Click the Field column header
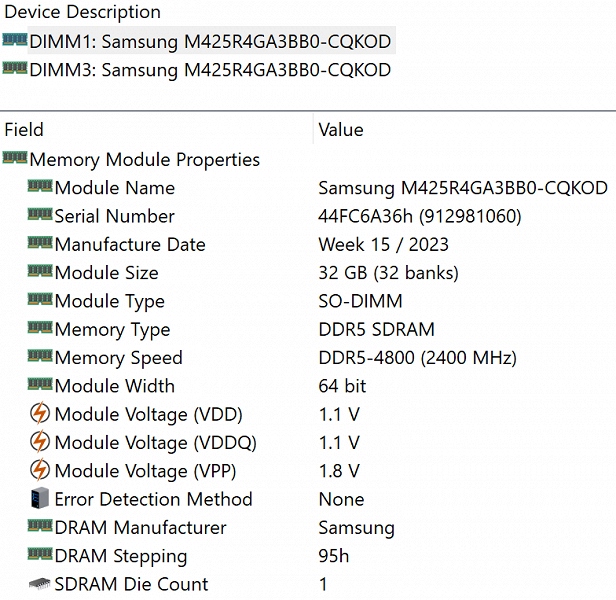The image size is (616, 600). (x=24, y=130)
